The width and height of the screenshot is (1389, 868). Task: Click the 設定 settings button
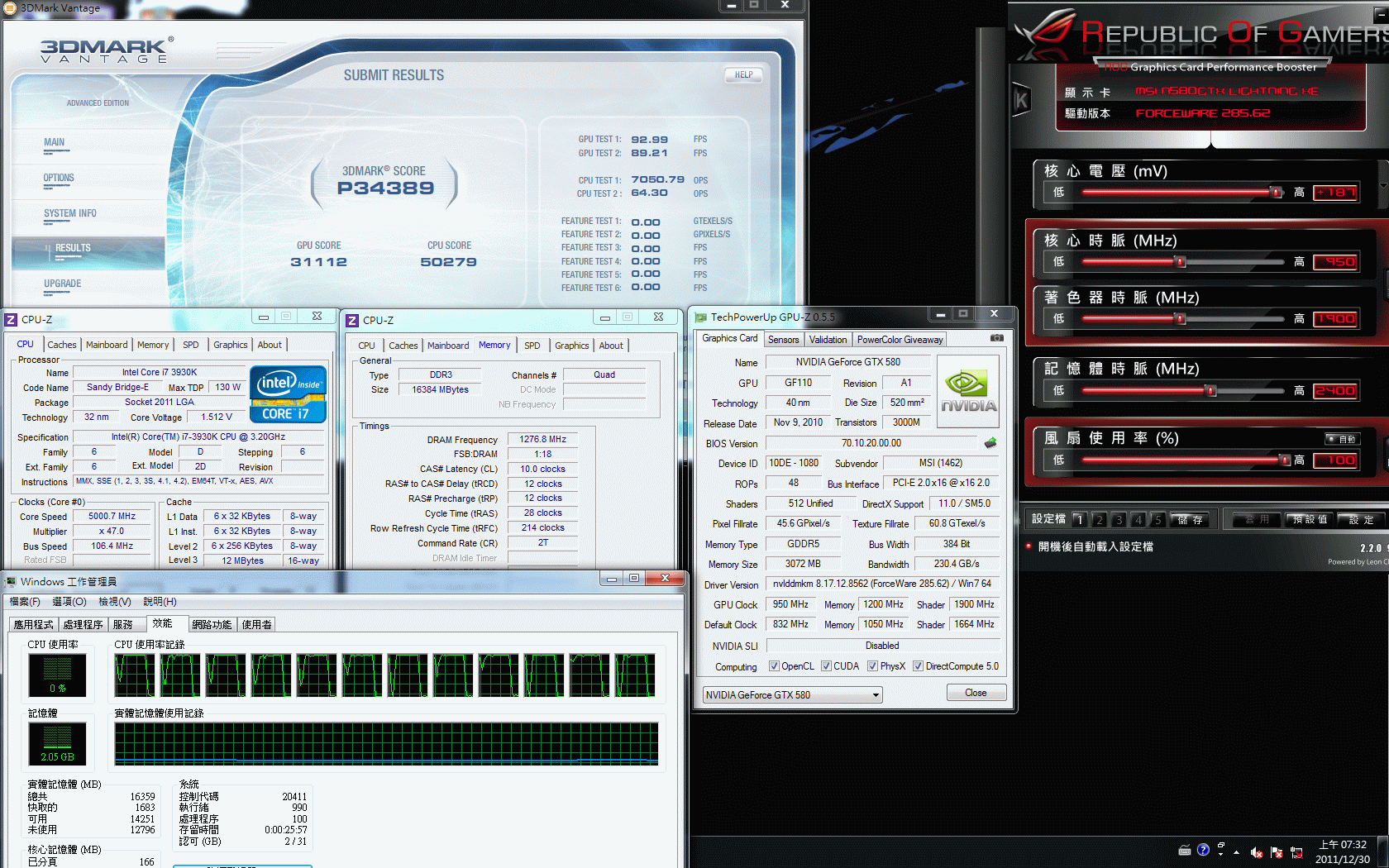click(1362, 519)
